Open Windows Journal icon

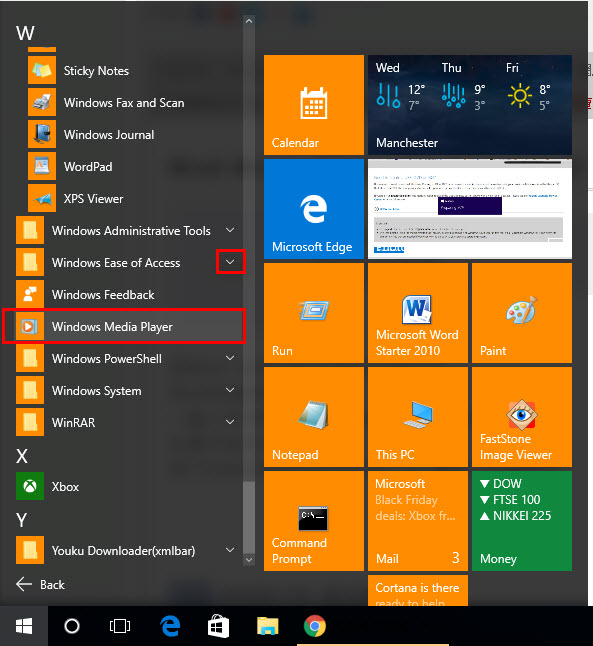[x=42, y=134]
